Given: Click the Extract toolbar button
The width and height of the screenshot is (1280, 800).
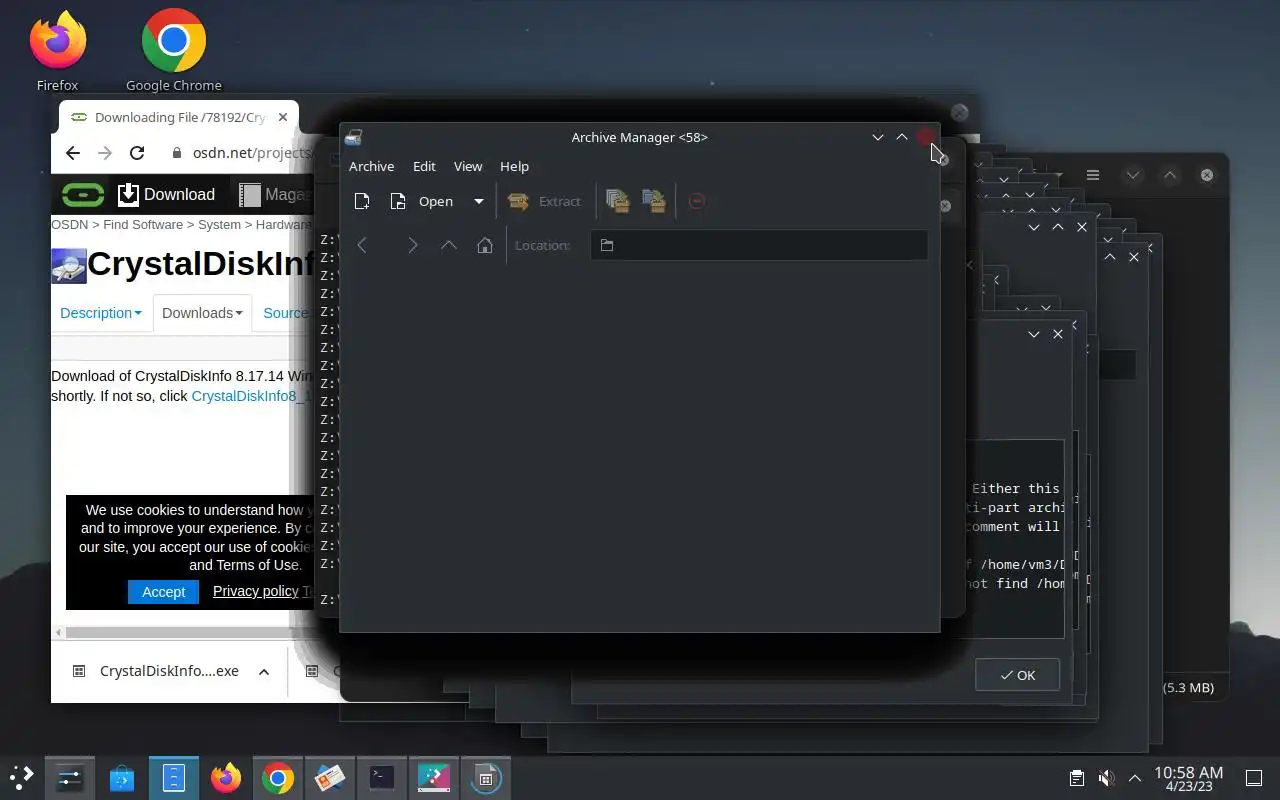Looking at the screenshot, I should (544, 202).
